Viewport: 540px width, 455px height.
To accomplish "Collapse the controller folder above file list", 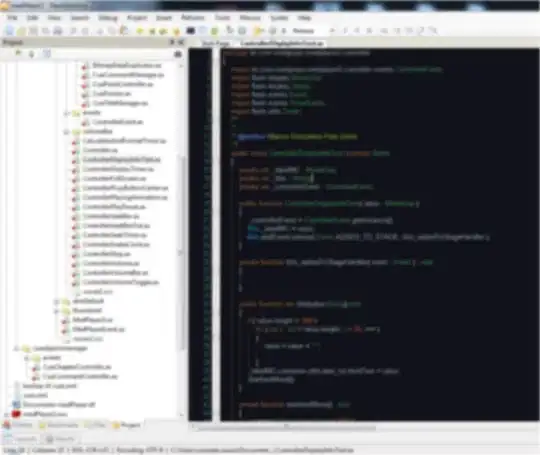I will coord(66,132).
